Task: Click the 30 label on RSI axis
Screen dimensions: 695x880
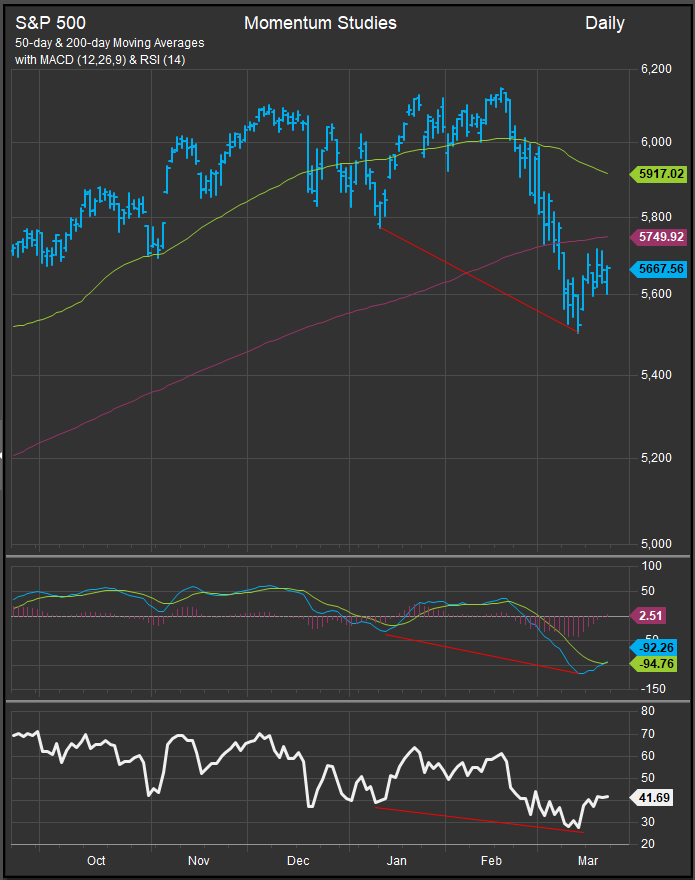Action: tap(648, 822)
